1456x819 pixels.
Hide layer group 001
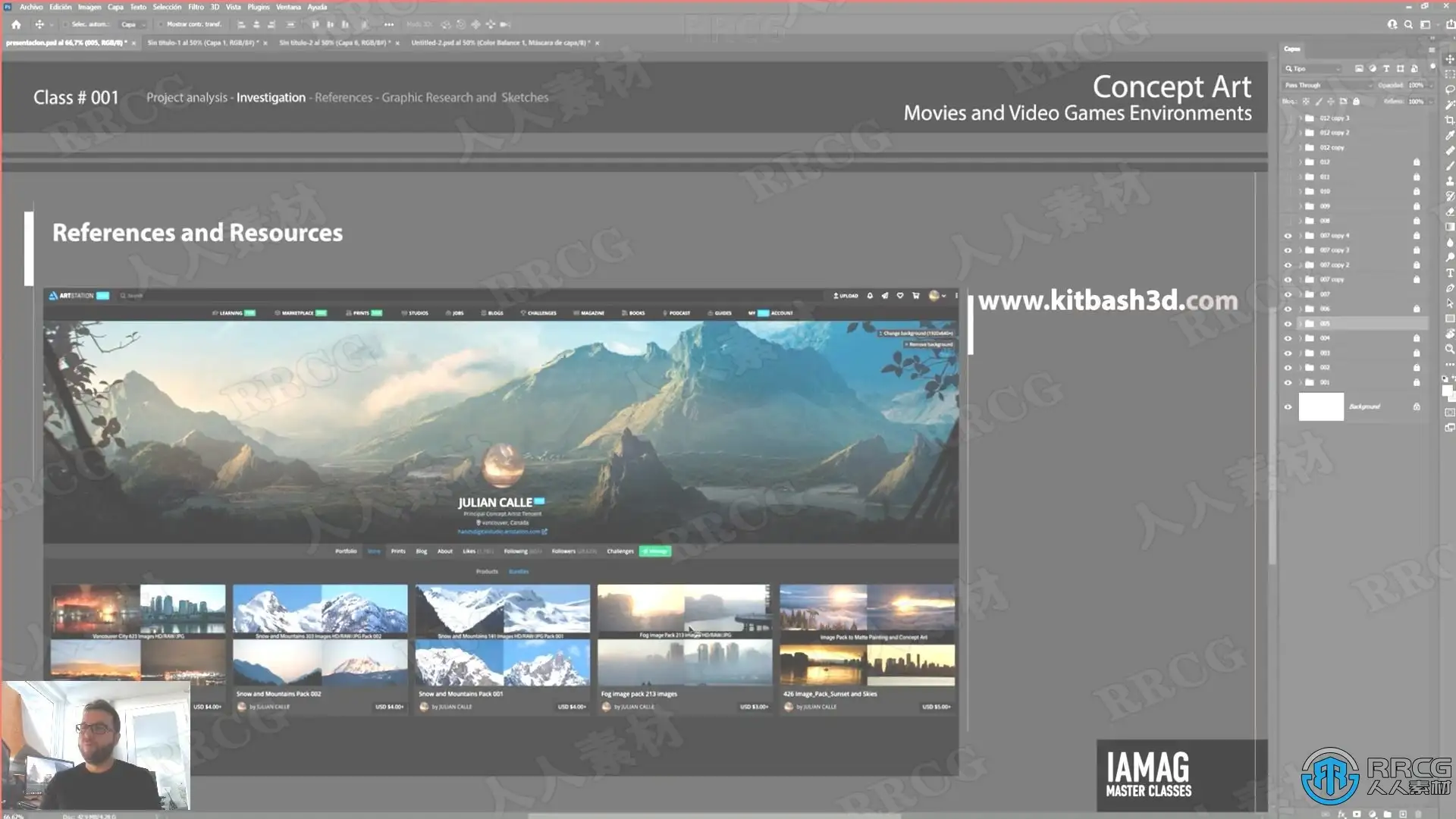pyautogui.click(x=1288, y=382)
